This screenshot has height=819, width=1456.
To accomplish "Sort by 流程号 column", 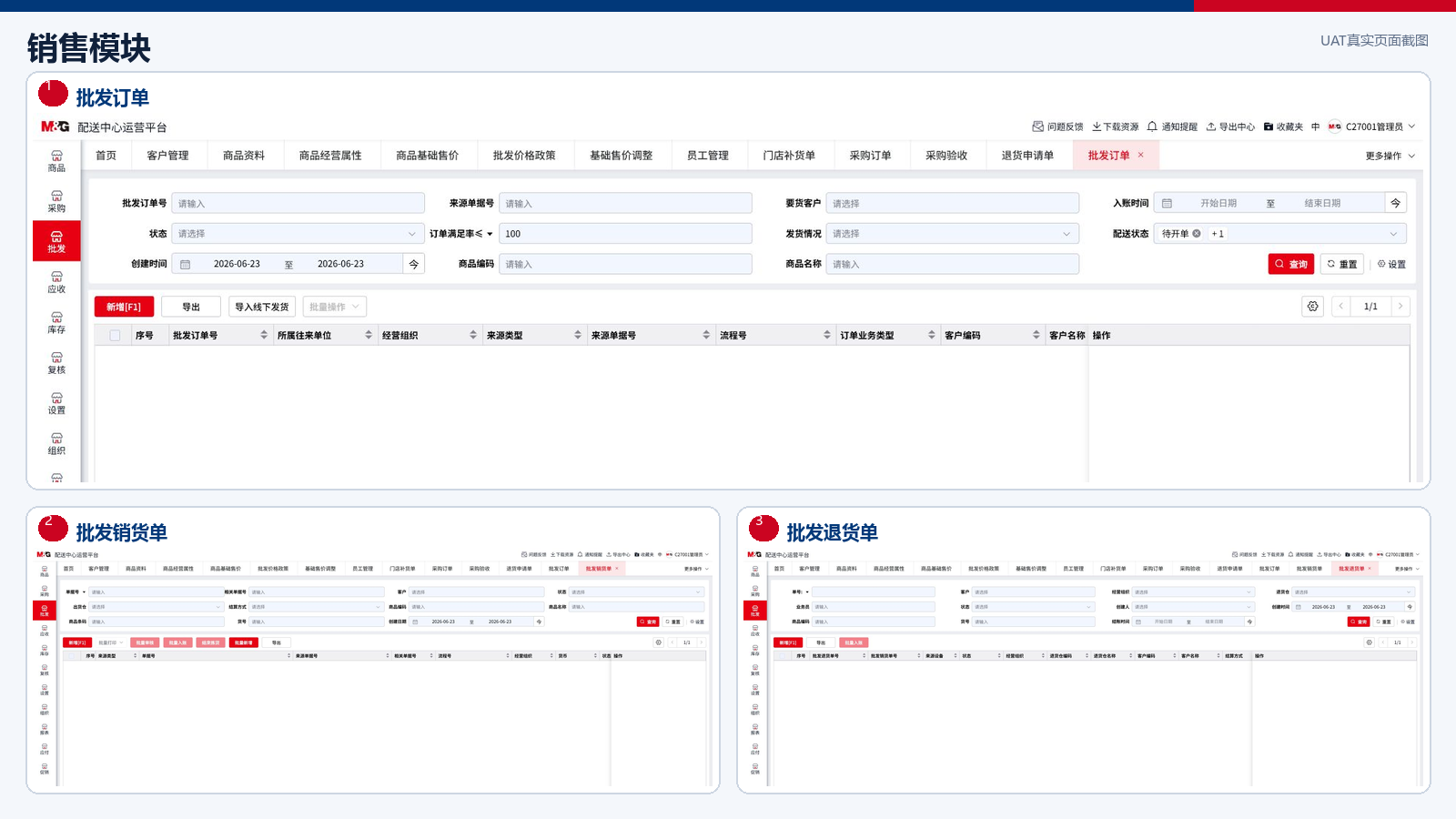I will [x=827, y=335].
